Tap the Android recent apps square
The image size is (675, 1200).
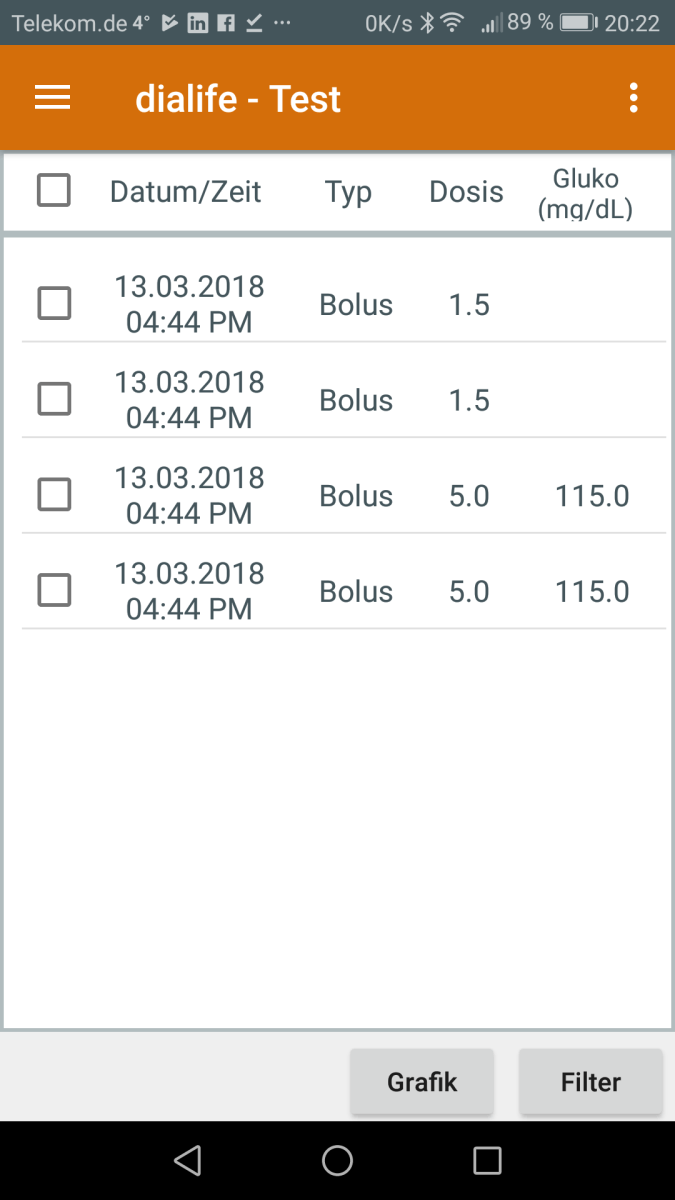coord(487,1160)
